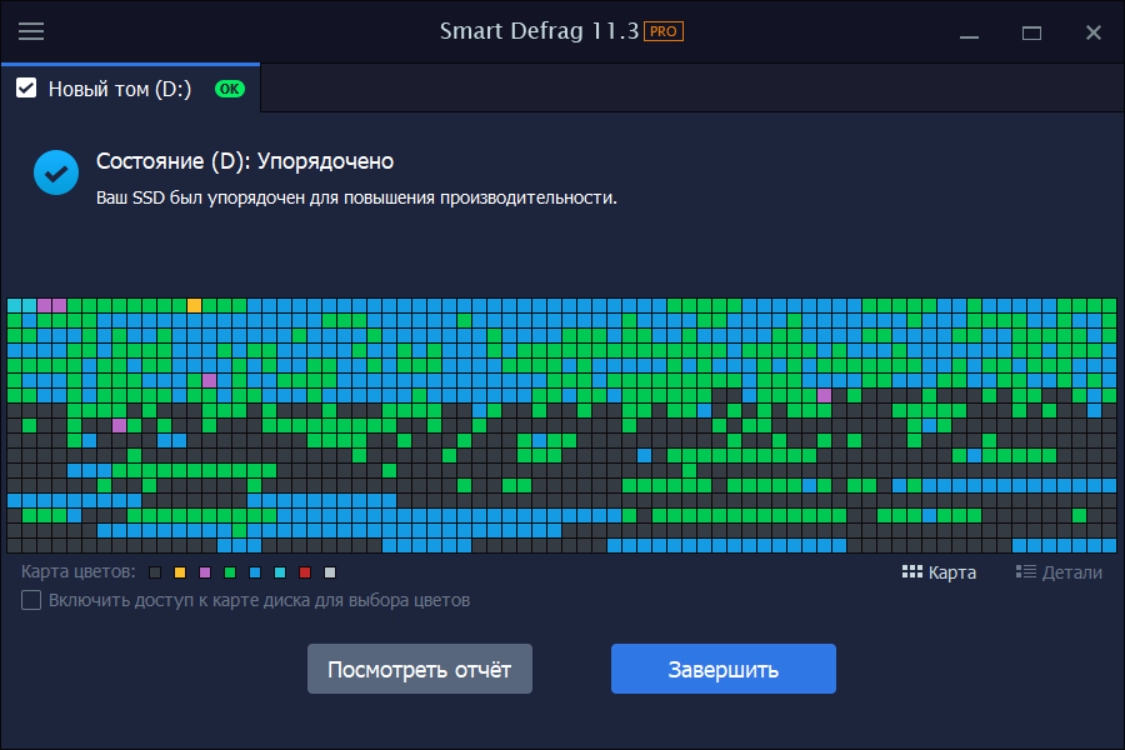Click the Завершить button

click(723, 669)
